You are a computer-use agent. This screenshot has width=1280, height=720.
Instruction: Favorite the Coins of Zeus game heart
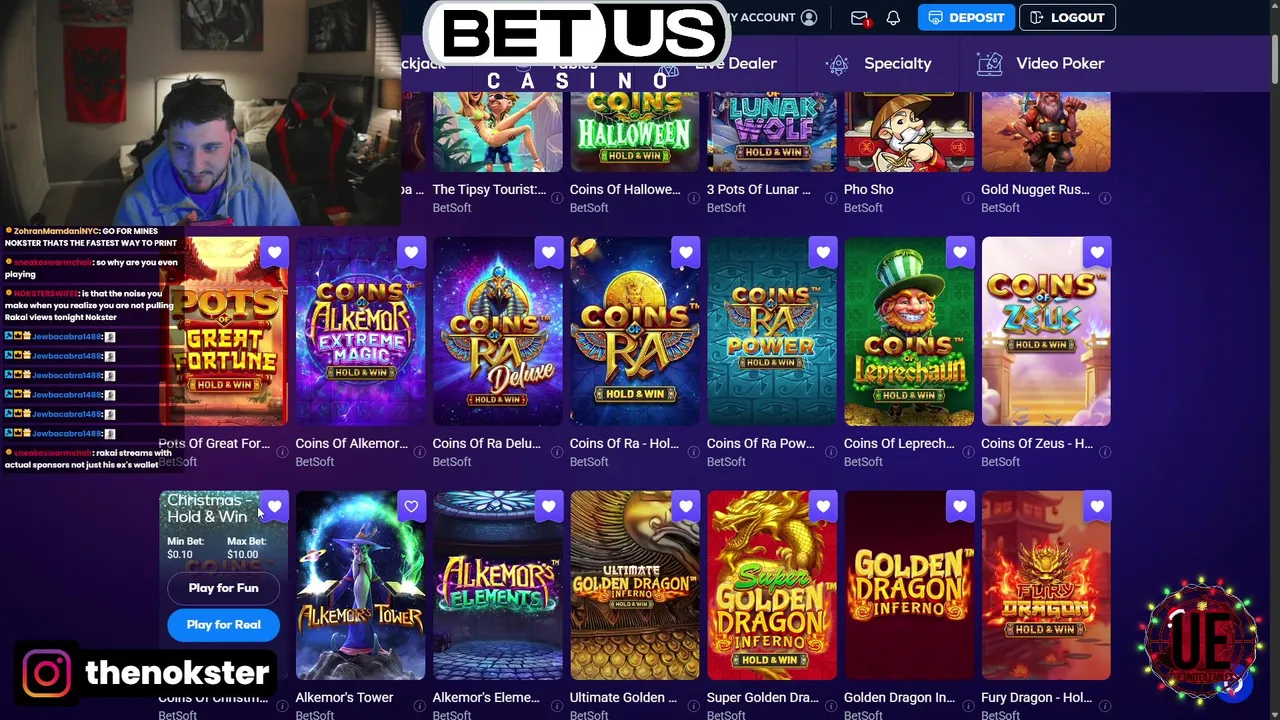pos(1097,253)
